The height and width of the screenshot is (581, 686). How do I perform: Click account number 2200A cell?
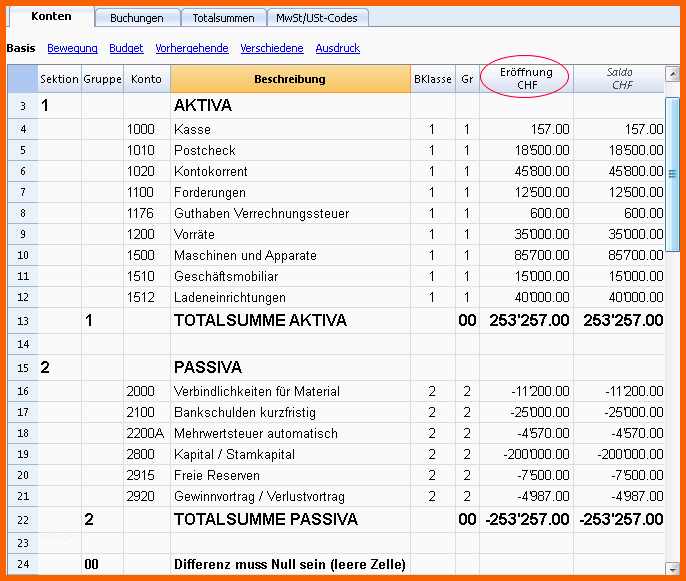(147, 433)
